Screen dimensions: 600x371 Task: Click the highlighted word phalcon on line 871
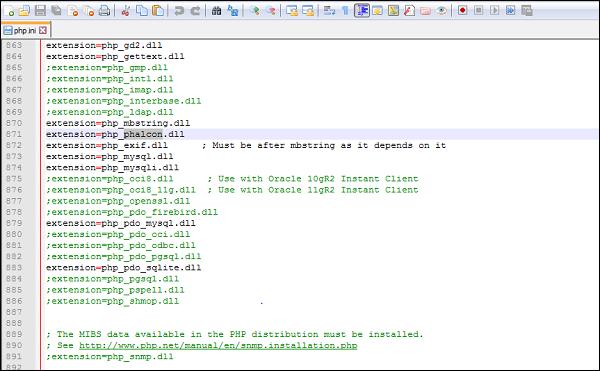[143, 134]
